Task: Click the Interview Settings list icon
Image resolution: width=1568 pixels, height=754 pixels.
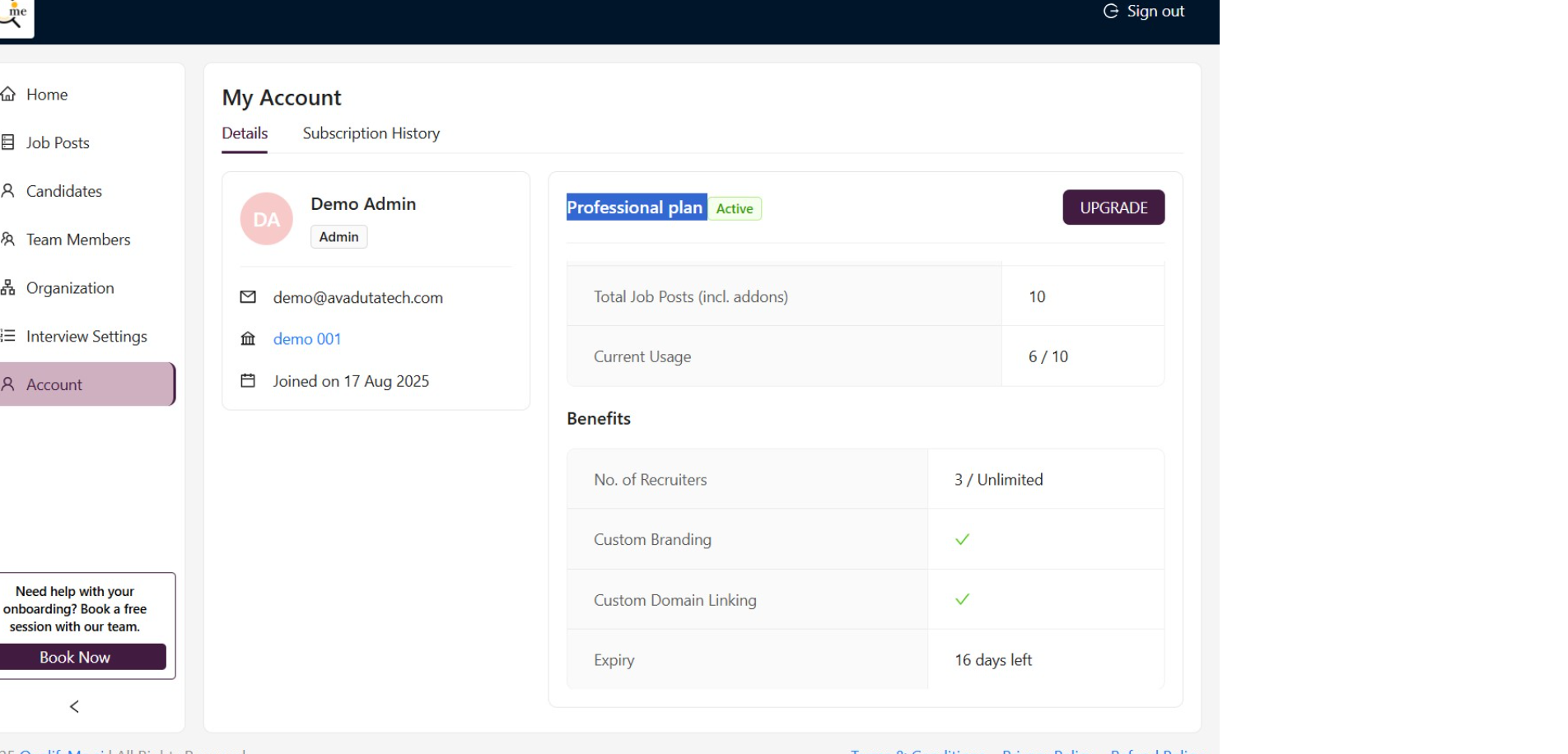Action: tap(8, 336)
